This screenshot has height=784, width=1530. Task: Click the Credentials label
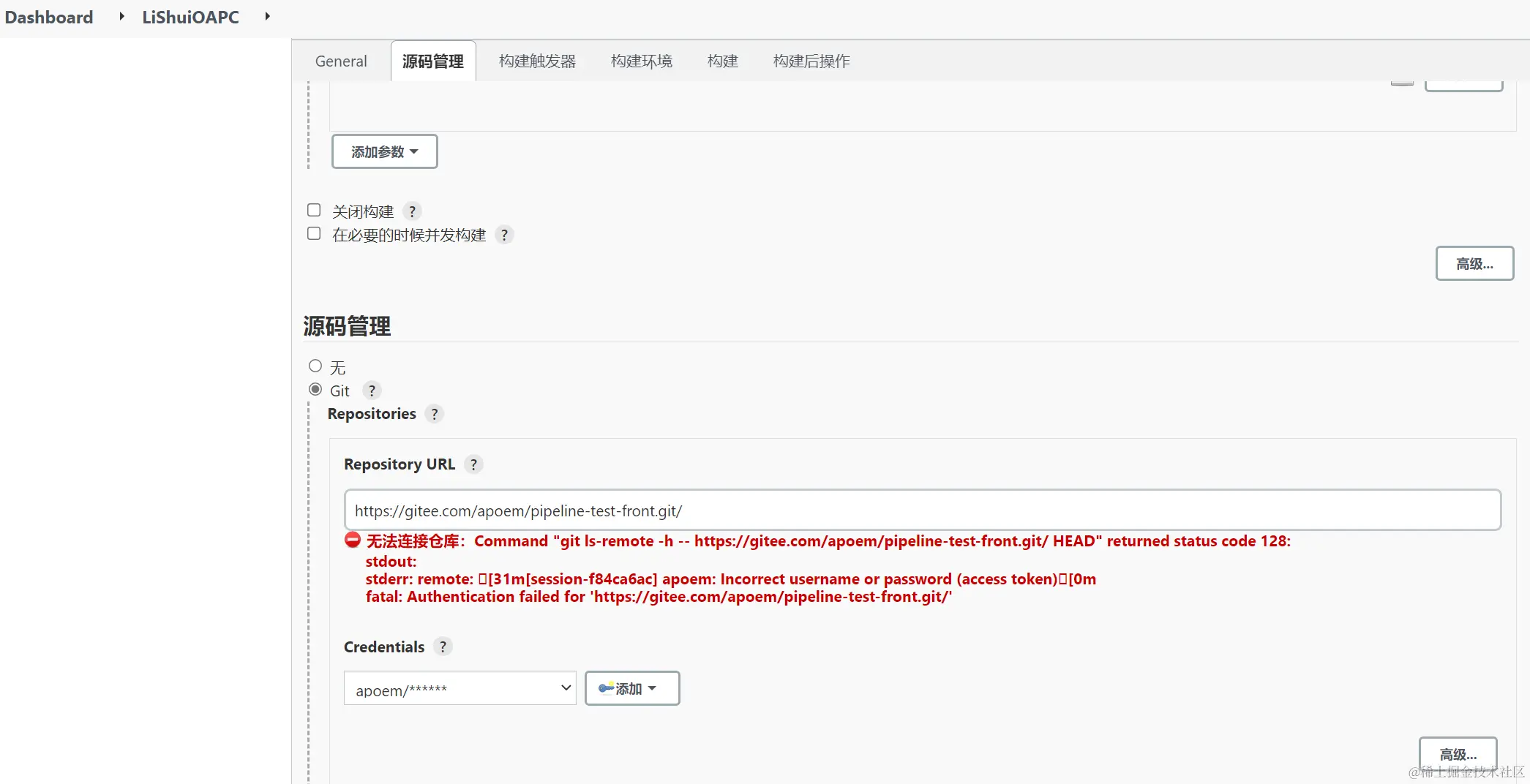click(384, 647)
